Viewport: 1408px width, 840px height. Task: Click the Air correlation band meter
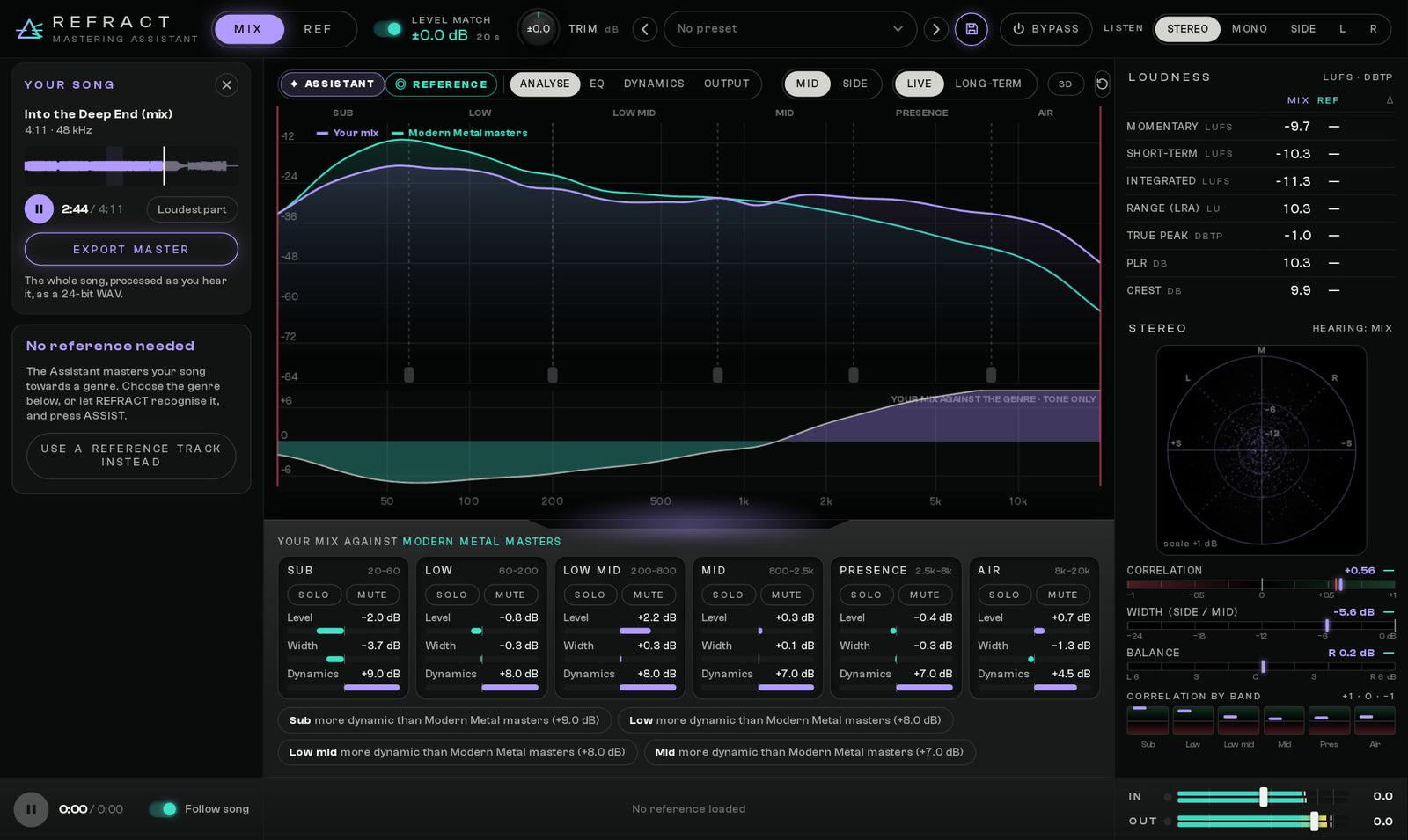click(1375, 720)
